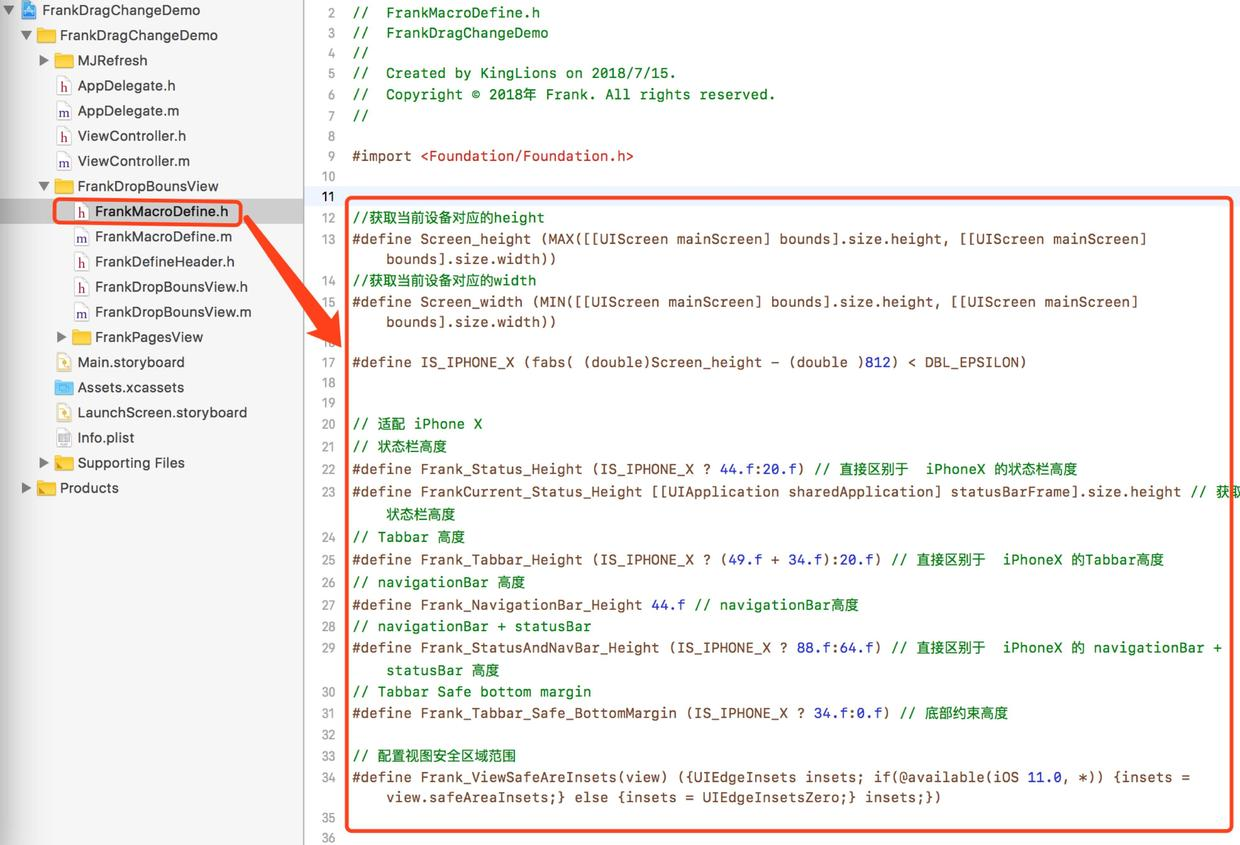Click the folder icon of Products

(x=46, y=489)
